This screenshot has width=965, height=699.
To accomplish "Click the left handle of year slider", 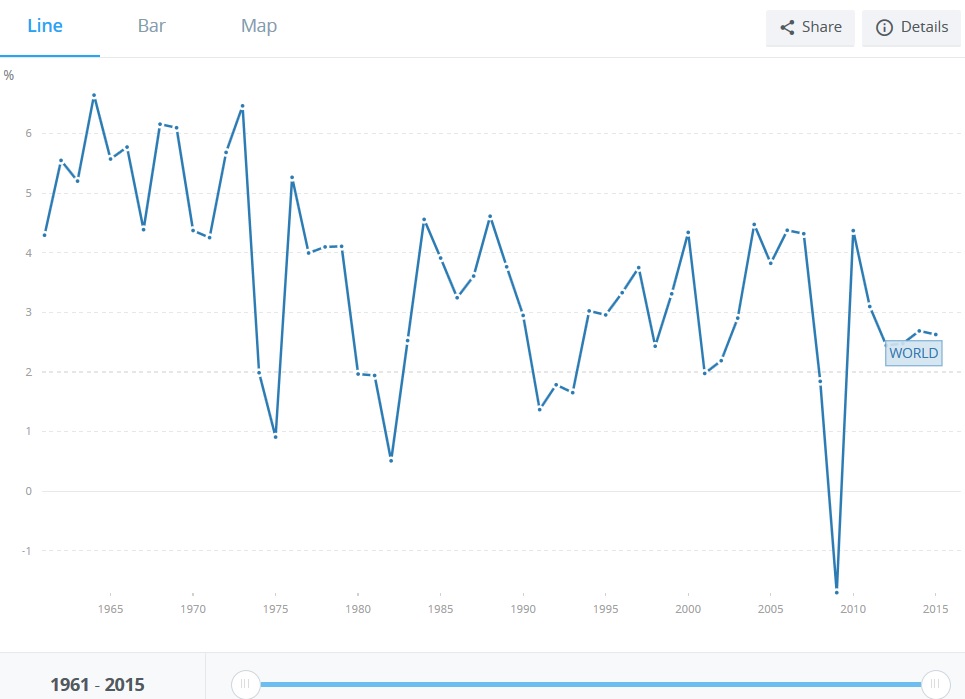I will (245, 684).
